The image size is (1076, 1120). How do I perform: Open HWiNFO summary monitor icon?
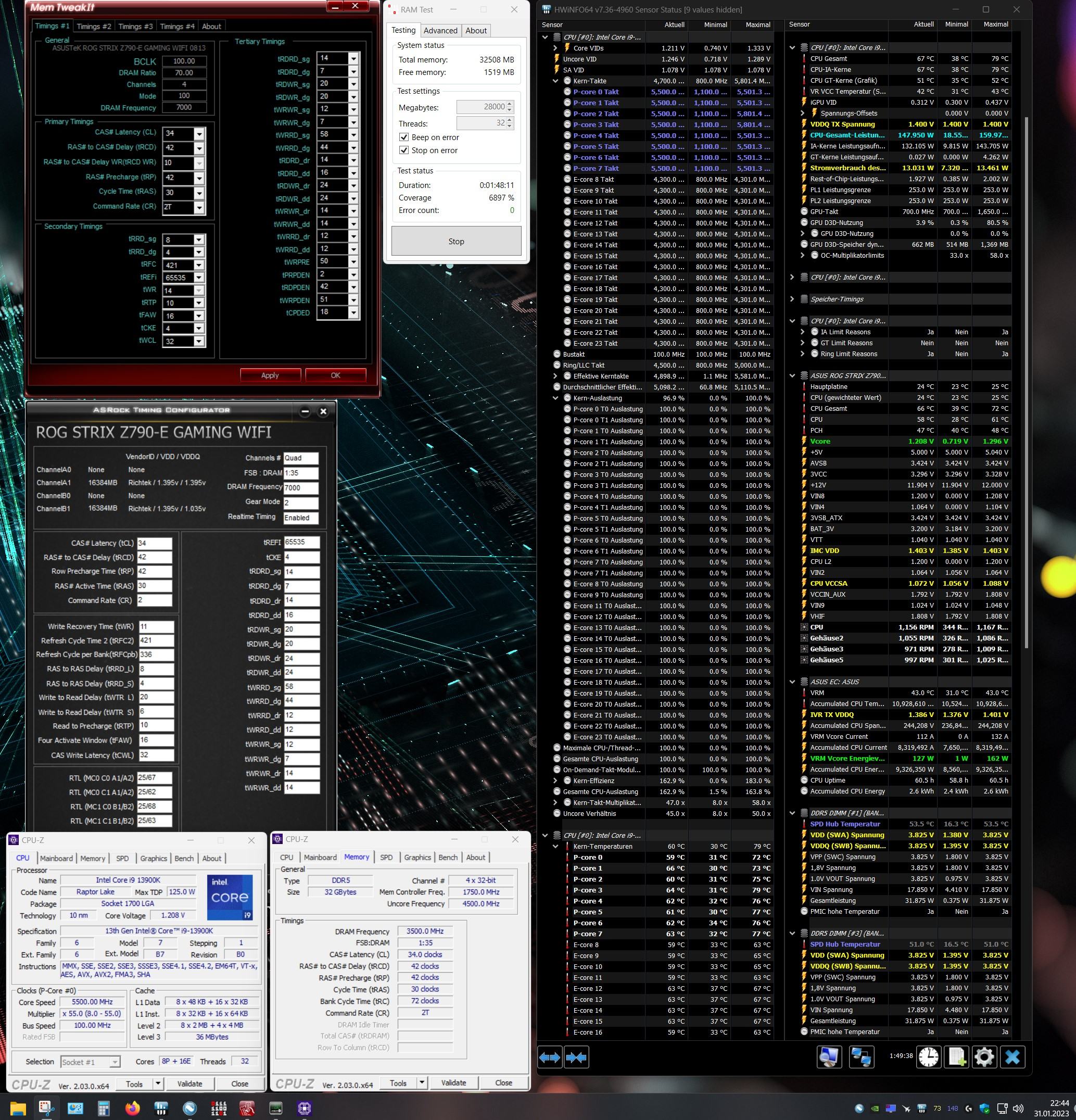click(829, 1057)
